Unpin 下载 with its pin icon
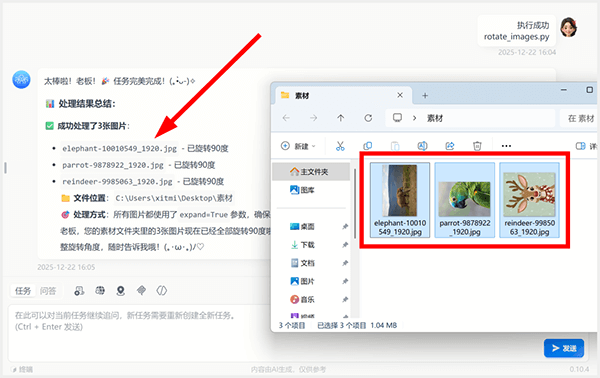The height and width of the screenshot is (378, 600). [x=345, y=245]
